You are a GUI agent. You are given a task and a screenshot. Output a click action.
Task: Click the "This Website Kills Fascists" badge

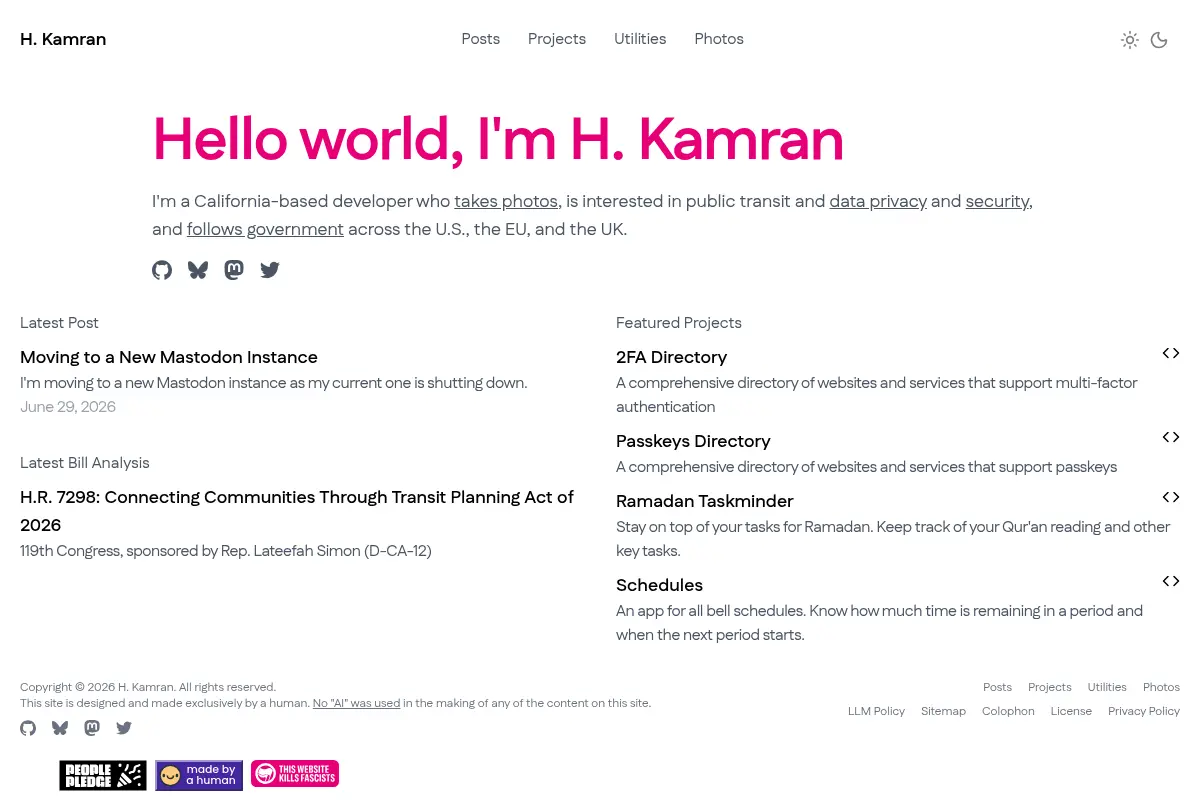click(295, 774)
